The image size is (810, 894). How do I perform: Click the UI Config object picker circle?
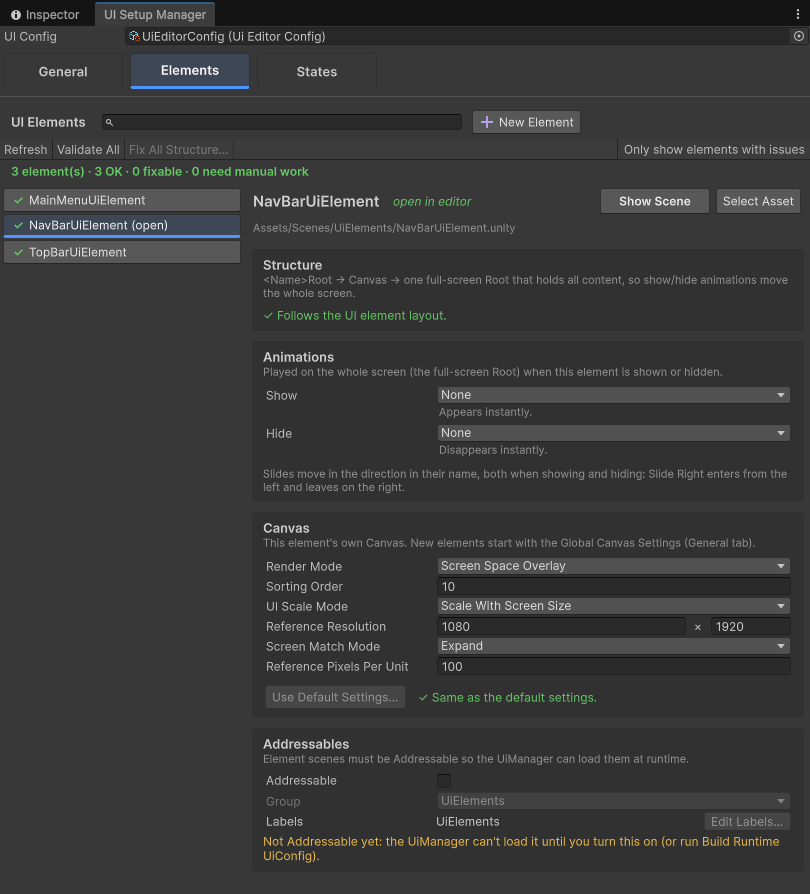point(799,36)
